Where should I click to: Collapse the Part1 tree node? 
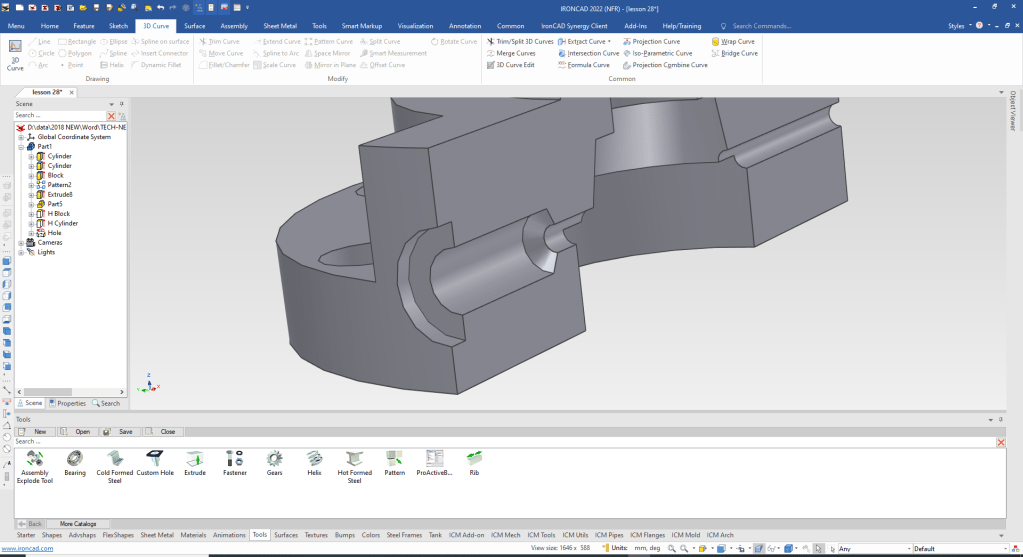(21, 147)
